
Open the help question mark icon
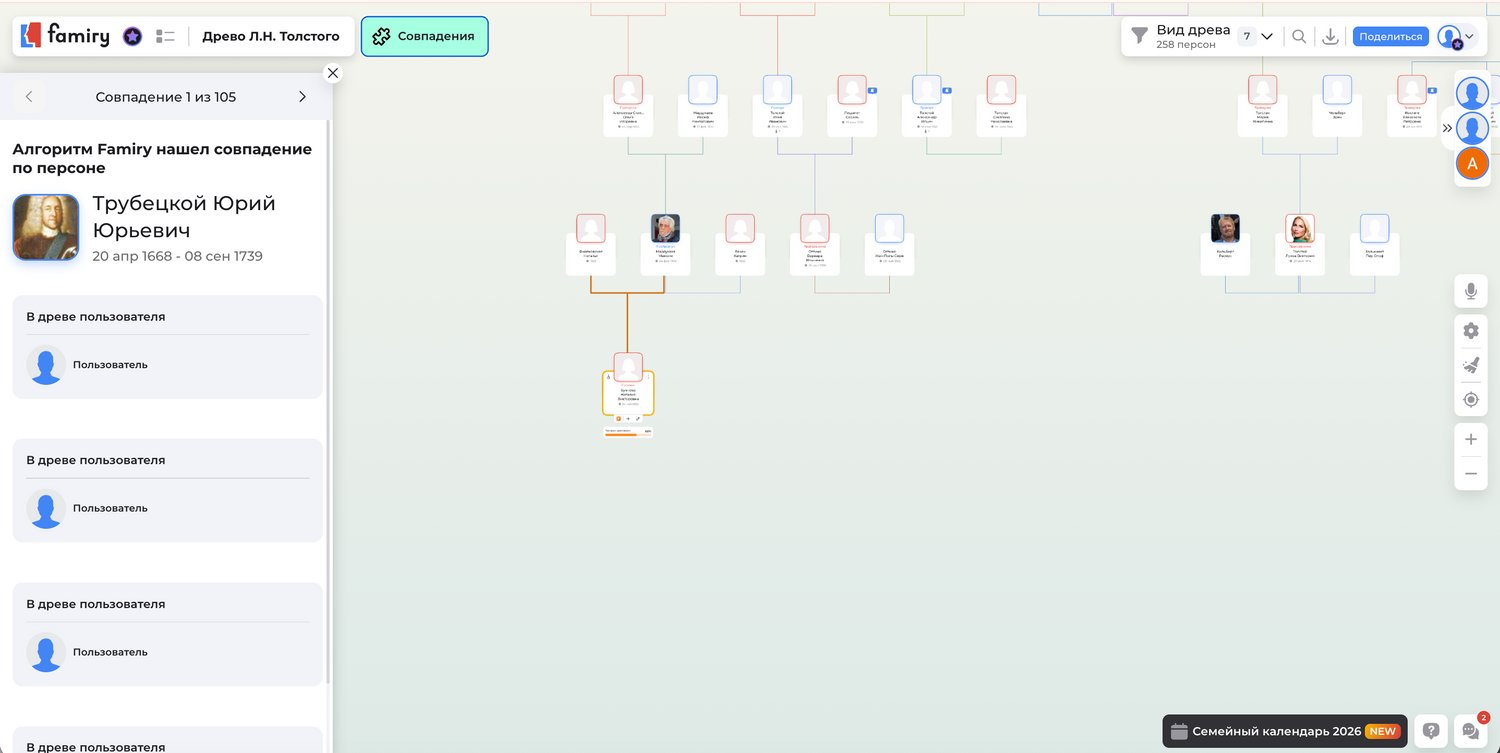[1431, 731]
